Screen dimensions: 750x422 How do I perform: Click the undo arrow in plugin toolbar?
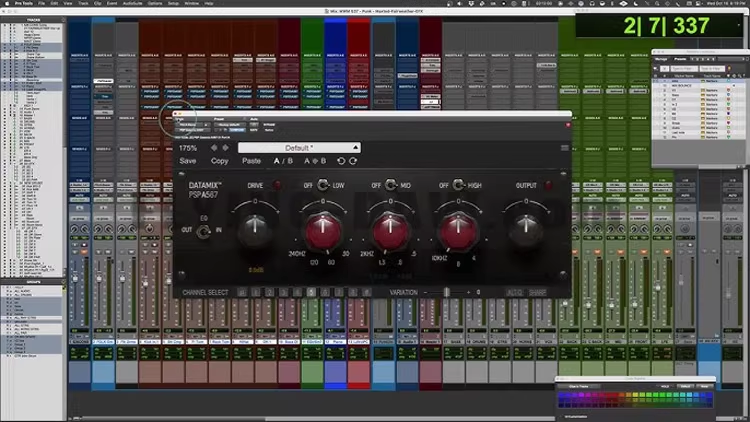coord(341,161)
